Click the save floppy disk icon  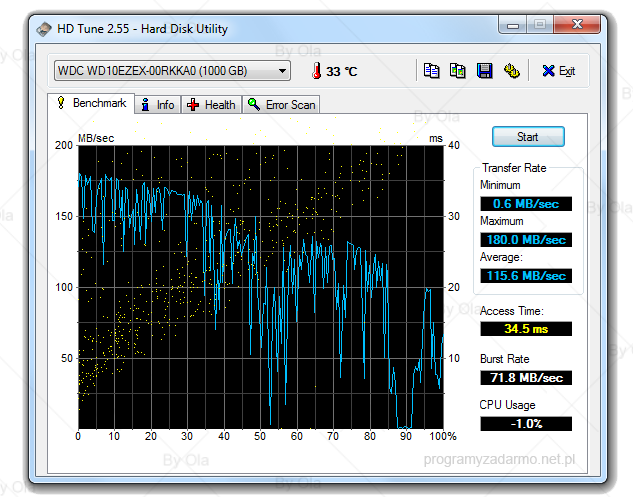click(484, 71)
